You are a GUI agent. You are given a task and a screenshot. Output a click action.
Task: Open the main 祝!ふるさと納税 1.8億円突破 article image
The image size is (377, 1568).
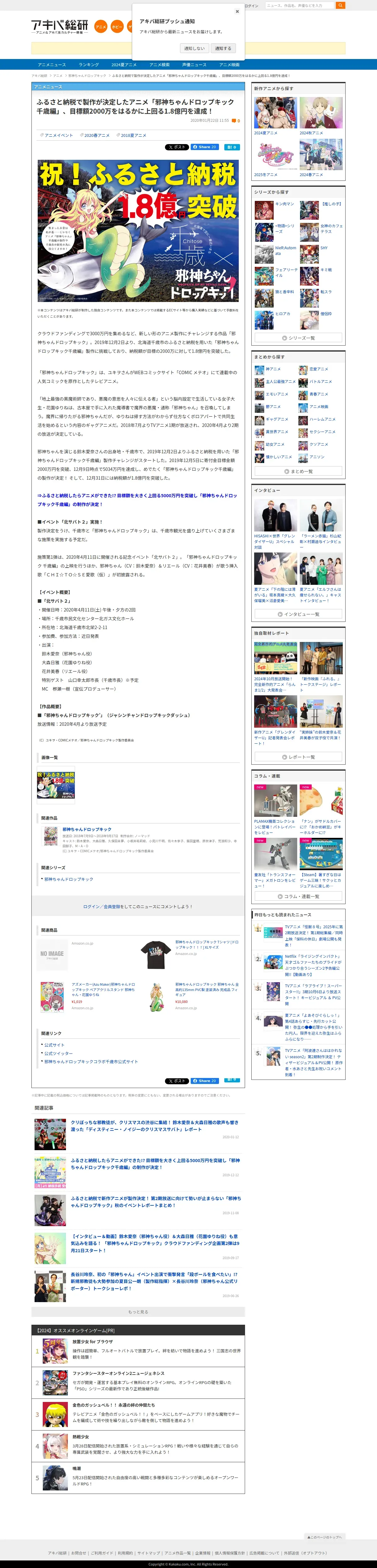point(138,231)
